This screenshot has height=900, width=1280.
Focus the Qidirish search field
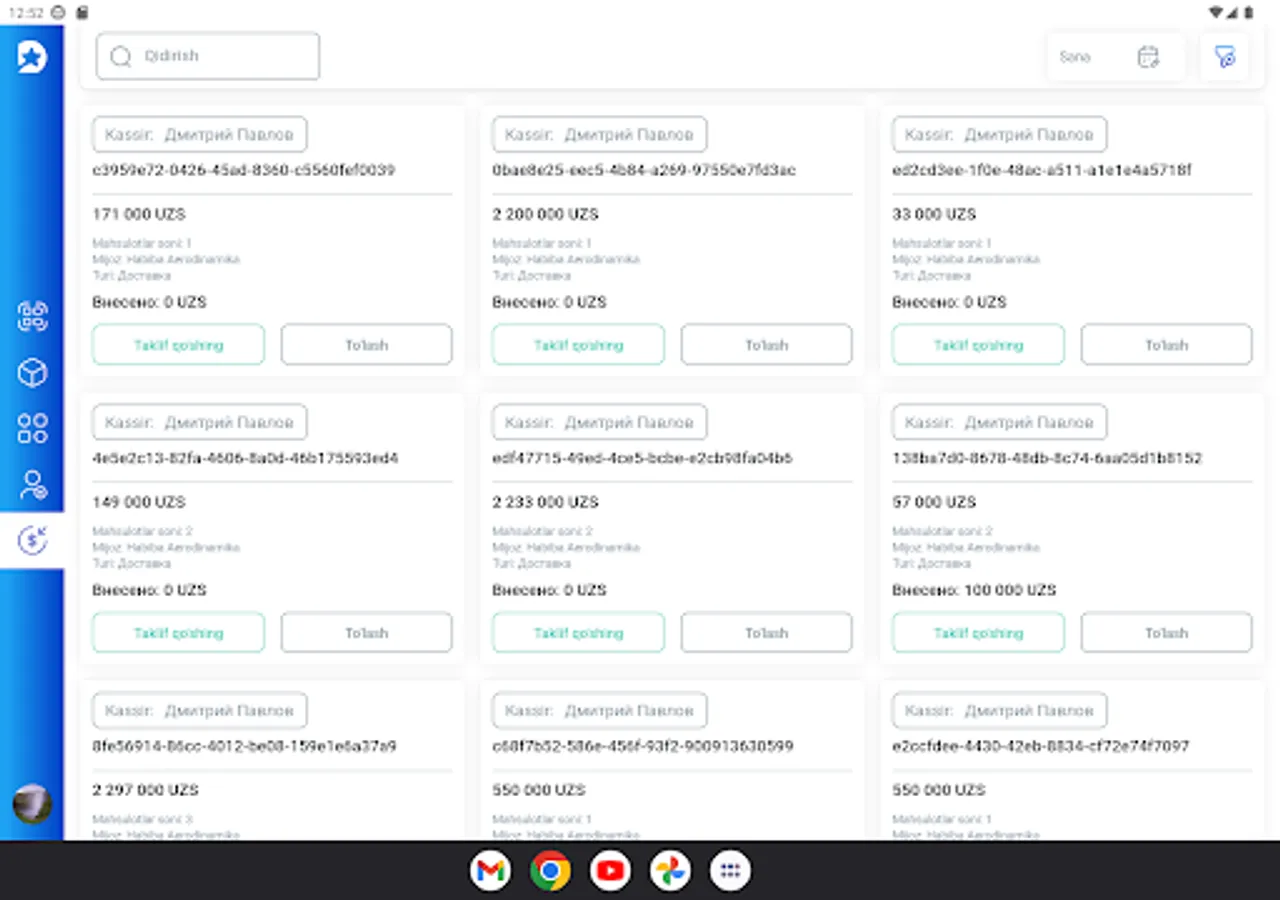click(208, 56)
